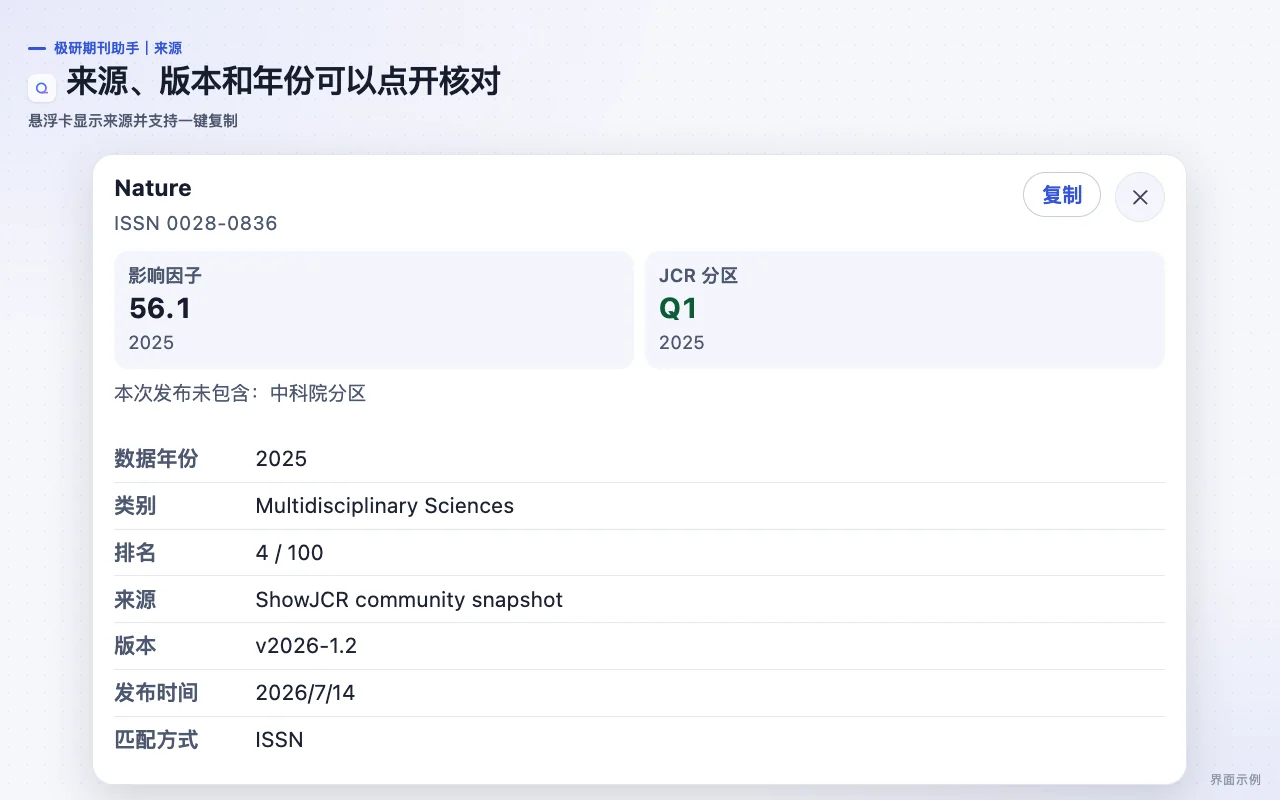1280x800 pixels.
Task: Click the note "本次发布未包含：中科院分区"
Action: pos(240,394)
